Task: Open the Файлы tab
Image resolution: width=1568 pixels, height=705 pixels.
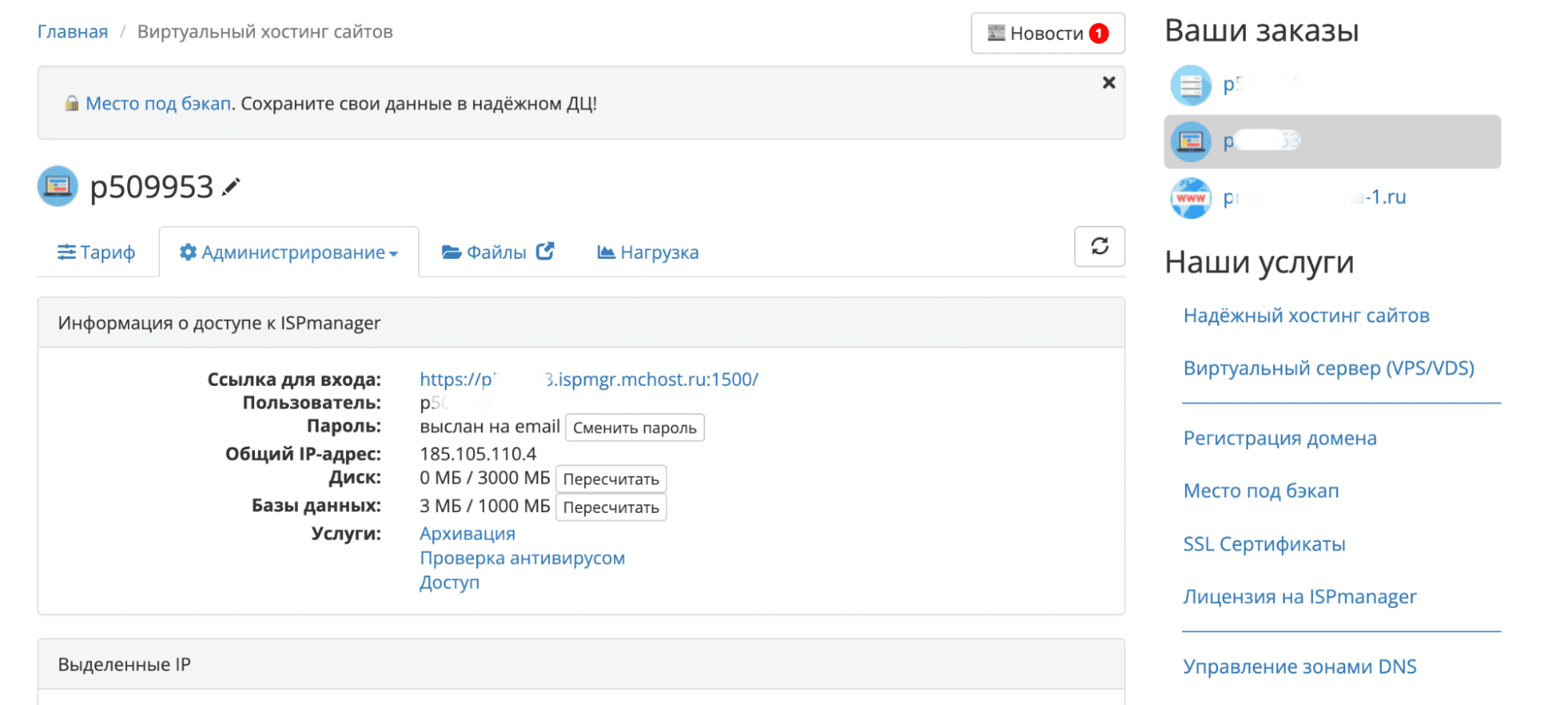Action: (498, 252)
